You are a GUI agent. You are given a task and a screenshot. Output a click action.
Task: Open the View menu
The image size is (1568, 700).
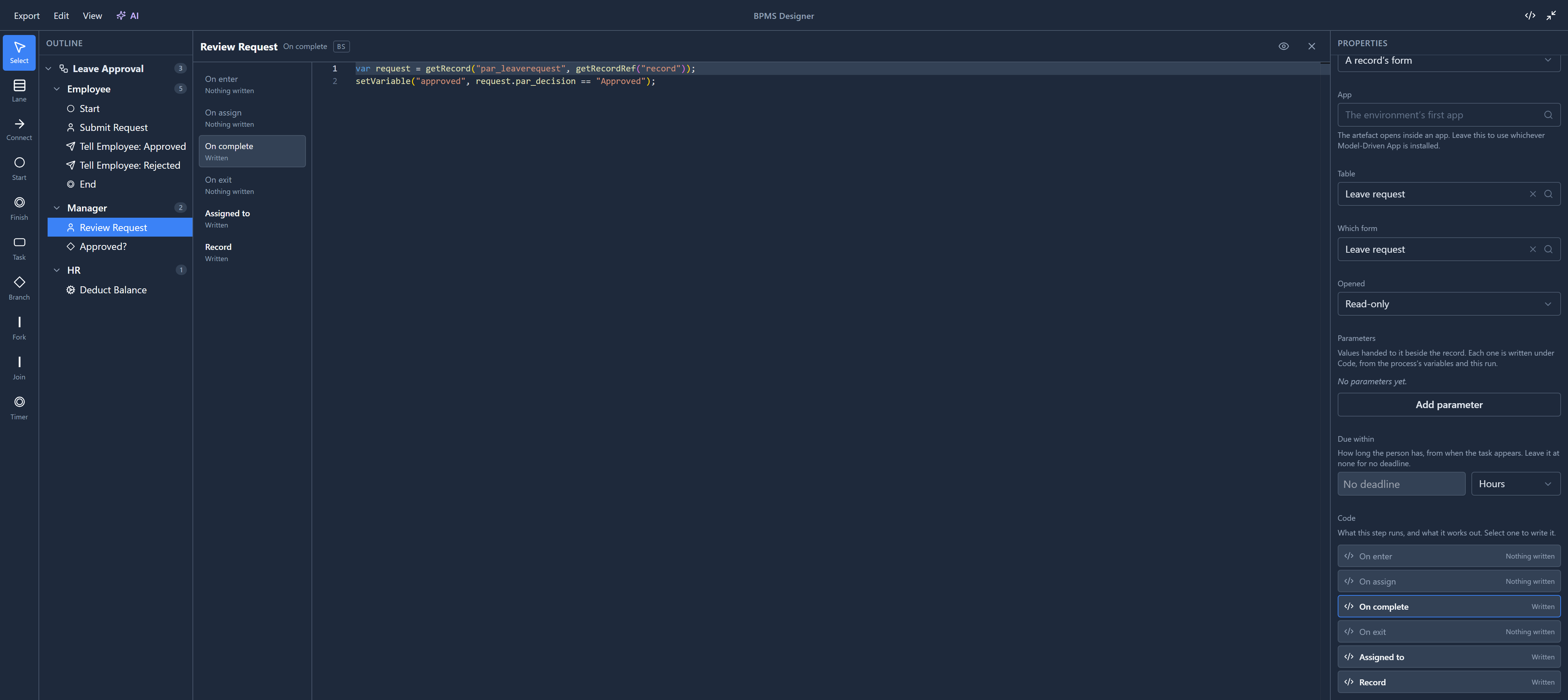tap(92, 15)
